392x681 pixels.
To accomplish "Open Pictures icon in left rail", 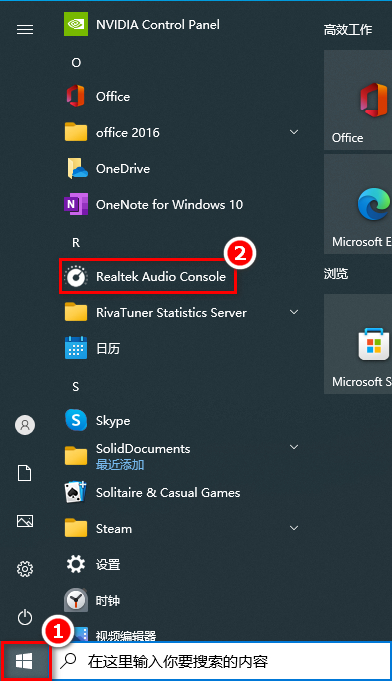I will pos(25,521).
